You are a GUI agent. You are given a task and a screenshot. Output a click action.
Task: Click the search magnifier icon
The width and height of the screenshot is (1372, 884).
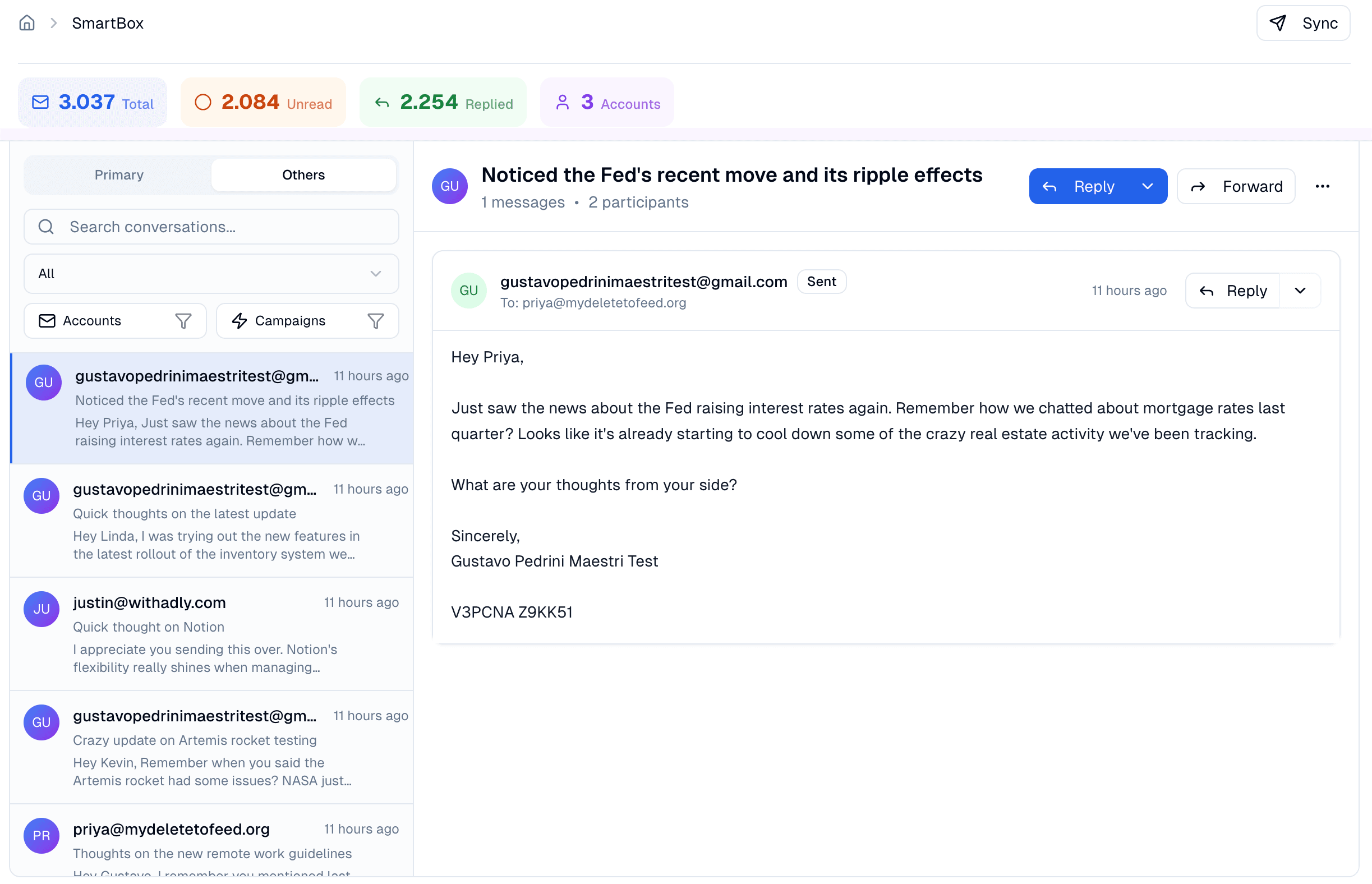pos(47,227)
